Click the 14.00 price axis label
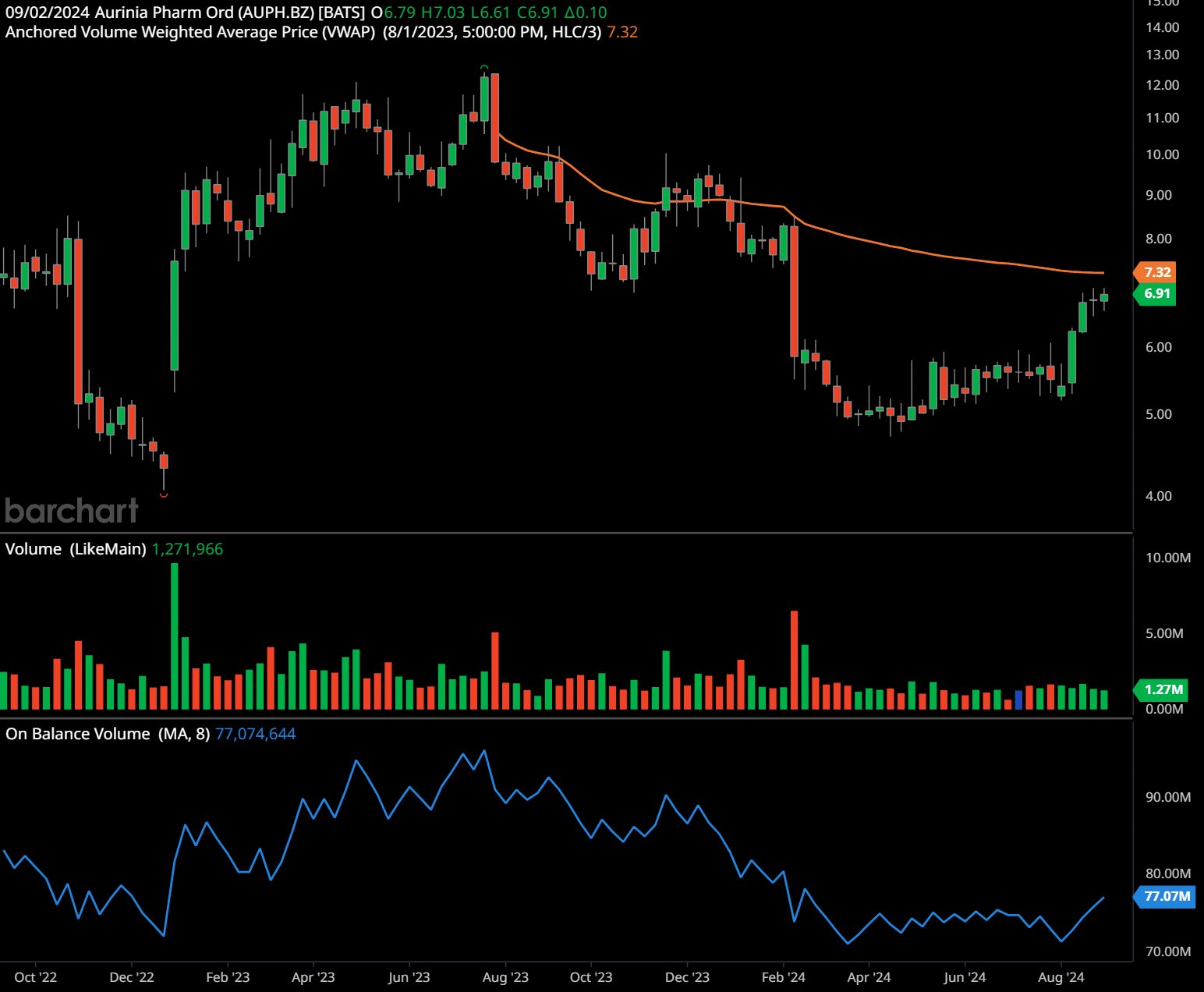The height and width of the screenshot is (992, 1204). click(1162, 27)
